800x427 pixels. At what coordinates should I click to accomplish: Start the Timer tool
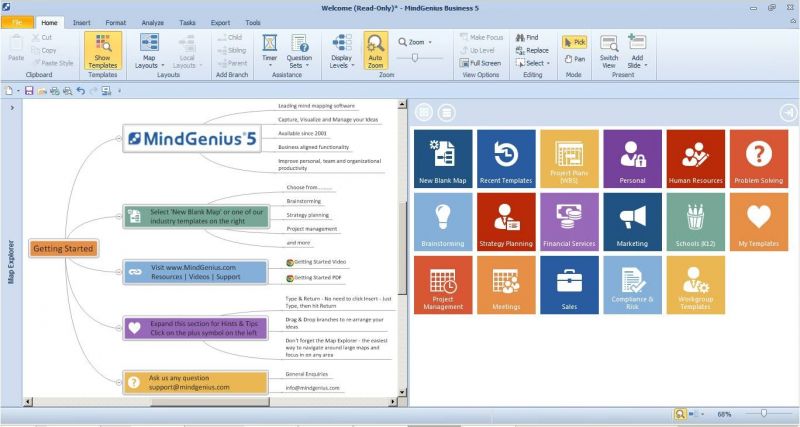click(269, 50)
